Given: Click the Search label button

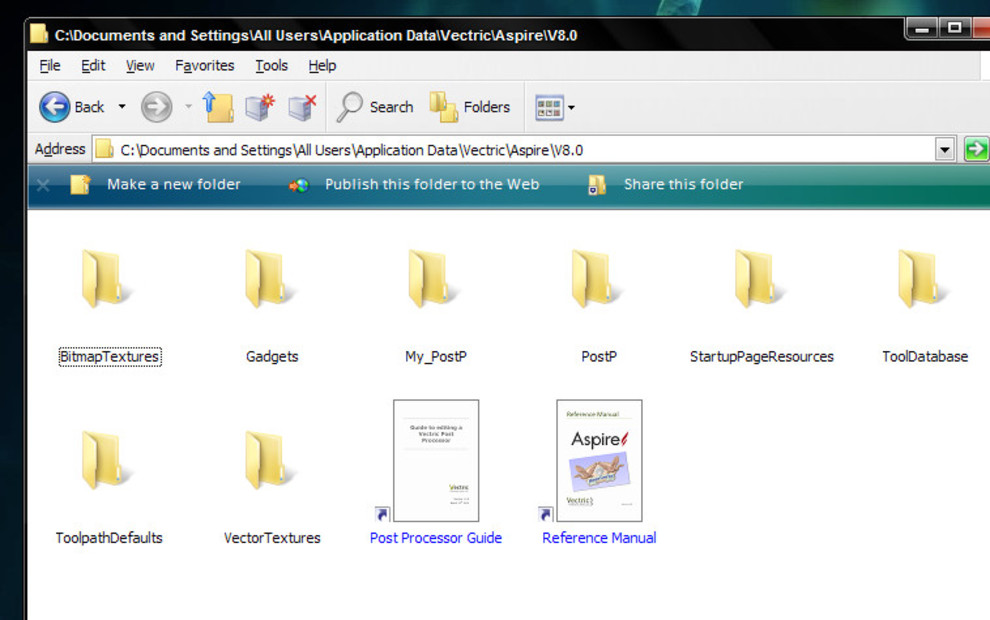Looking at the screenshot, I should pyautogui.click(x=391, y=107).
